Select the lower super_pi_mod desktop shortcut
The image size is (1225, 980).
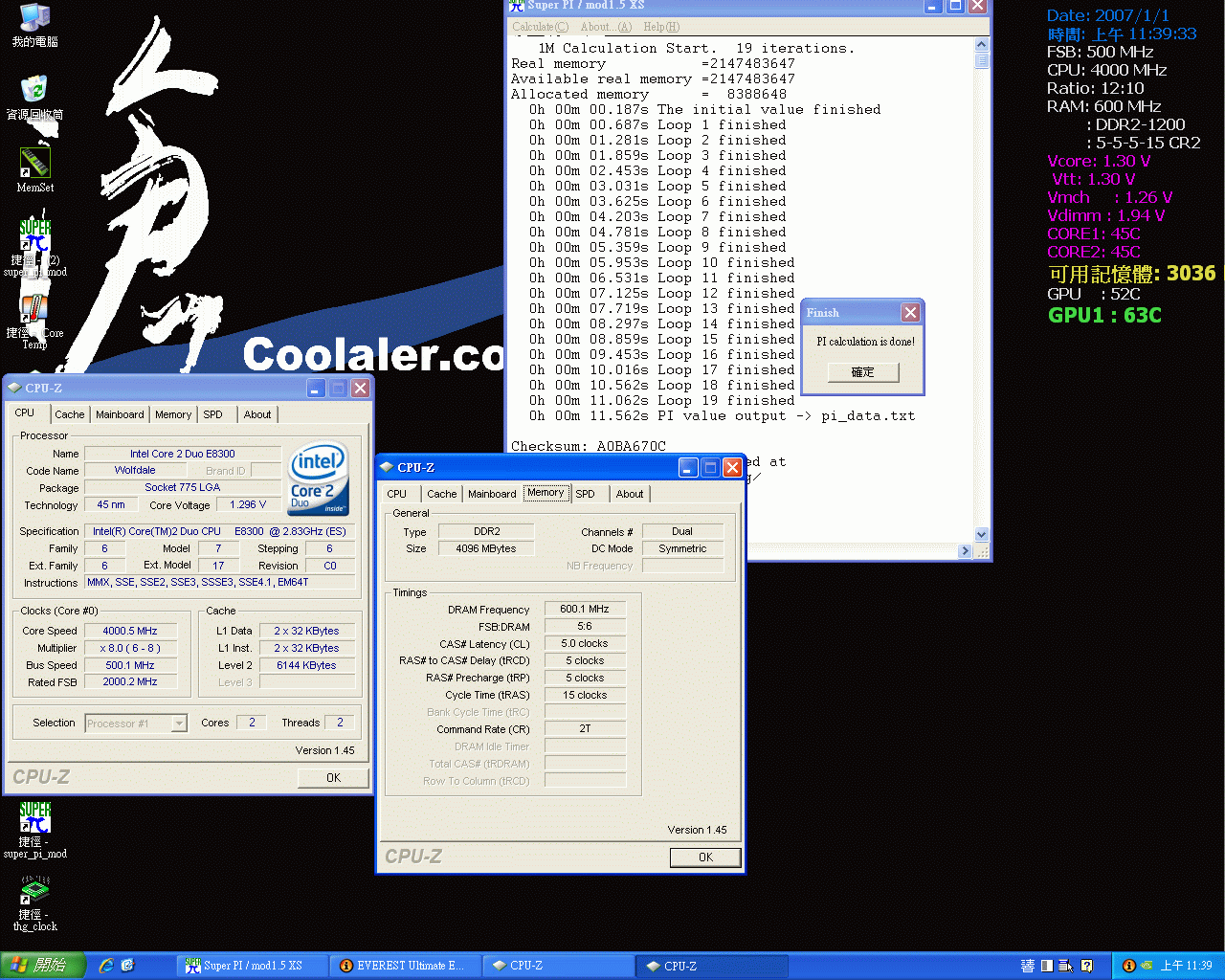pos(35,830)
